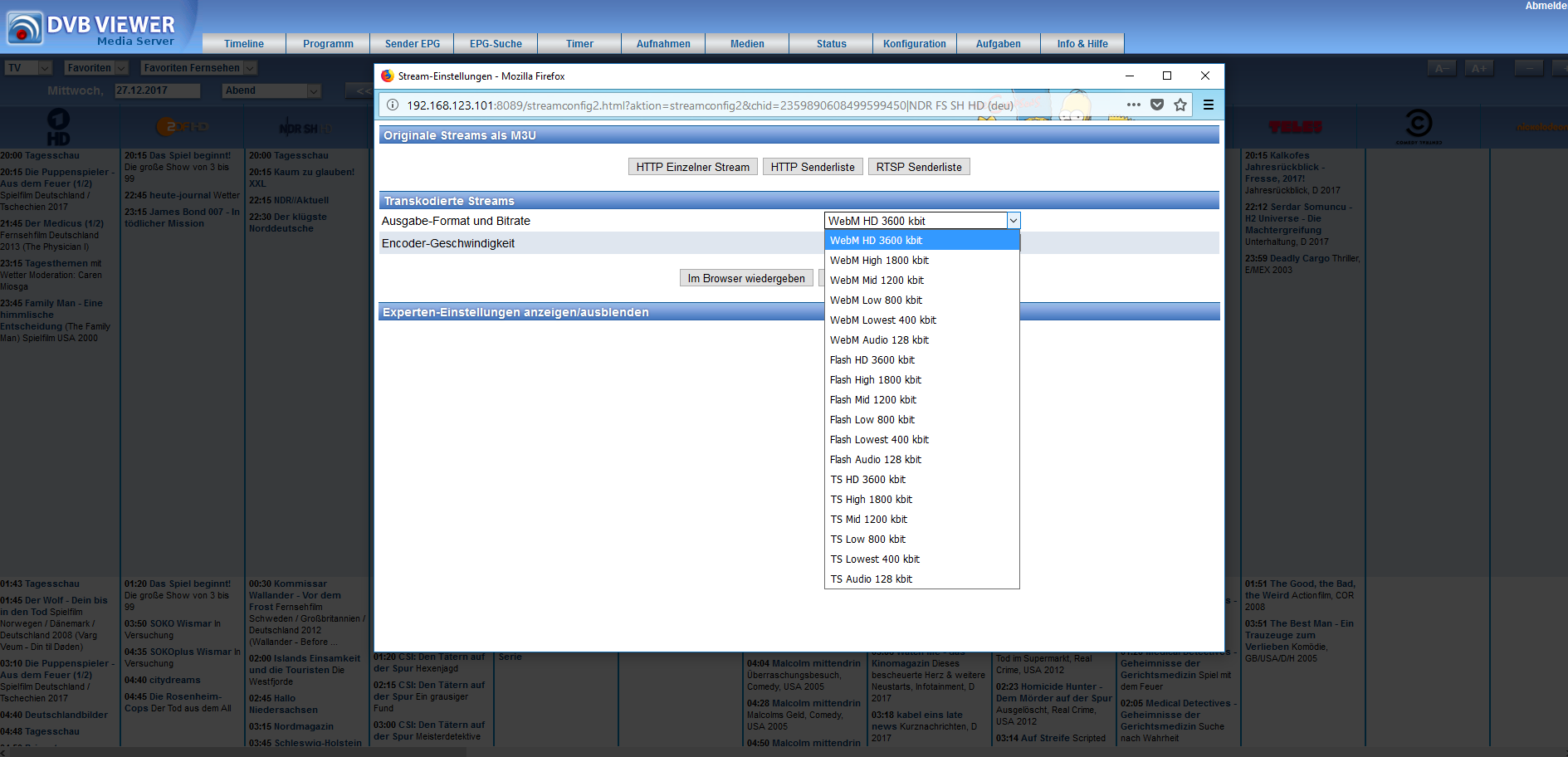
Task: Open page actions three-dots menu
Action: (x=1133, y=105)
